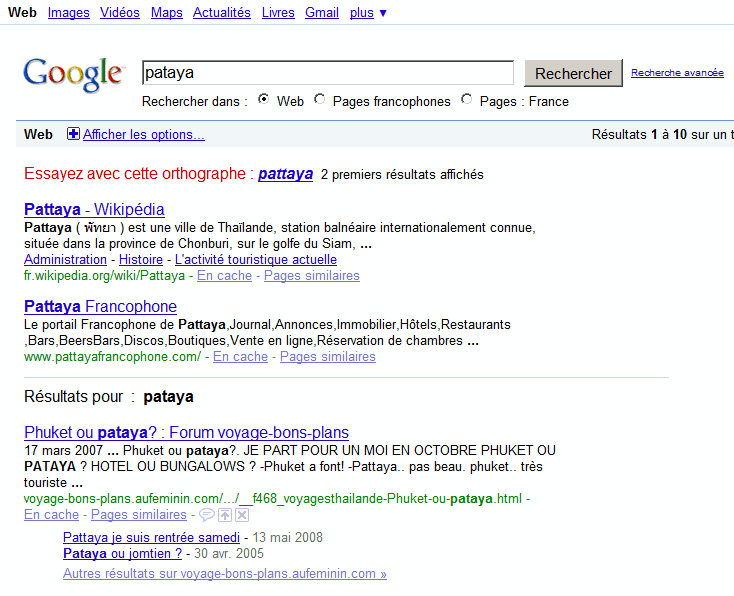Click the fr.wikipedia.org/wiki/Pattaya URL text
Viewport: 734px width, 596px height.
[104, 275]
